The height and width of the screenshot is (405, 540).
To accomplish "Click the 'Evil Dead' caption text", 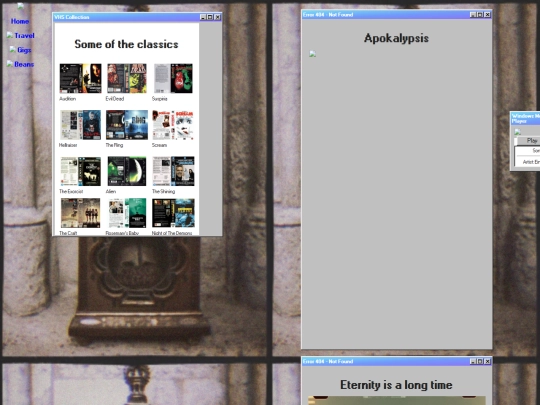I will pyautogui.click(x=115, y=99).
